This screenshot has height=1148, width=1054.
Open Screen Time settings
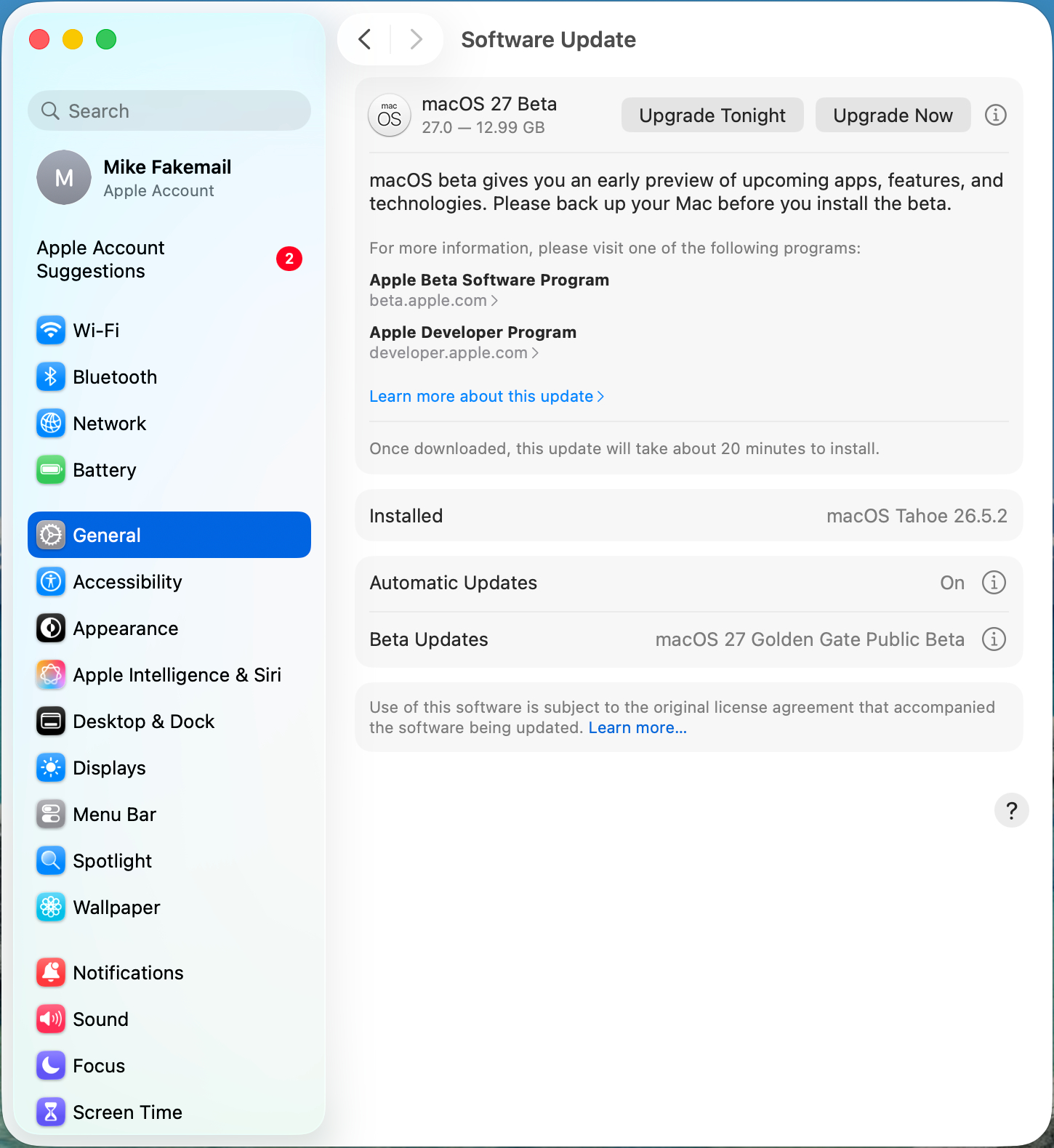tap(169, 1112)
